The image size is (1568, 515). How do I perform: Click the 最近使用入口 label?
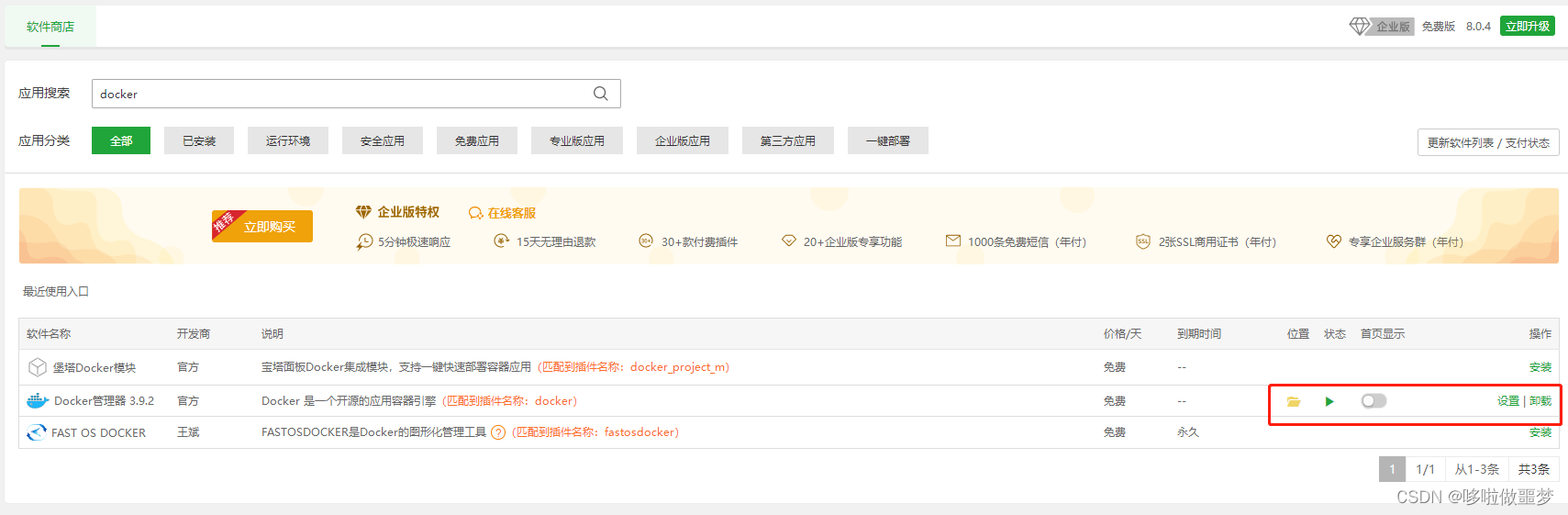(56, 292)
